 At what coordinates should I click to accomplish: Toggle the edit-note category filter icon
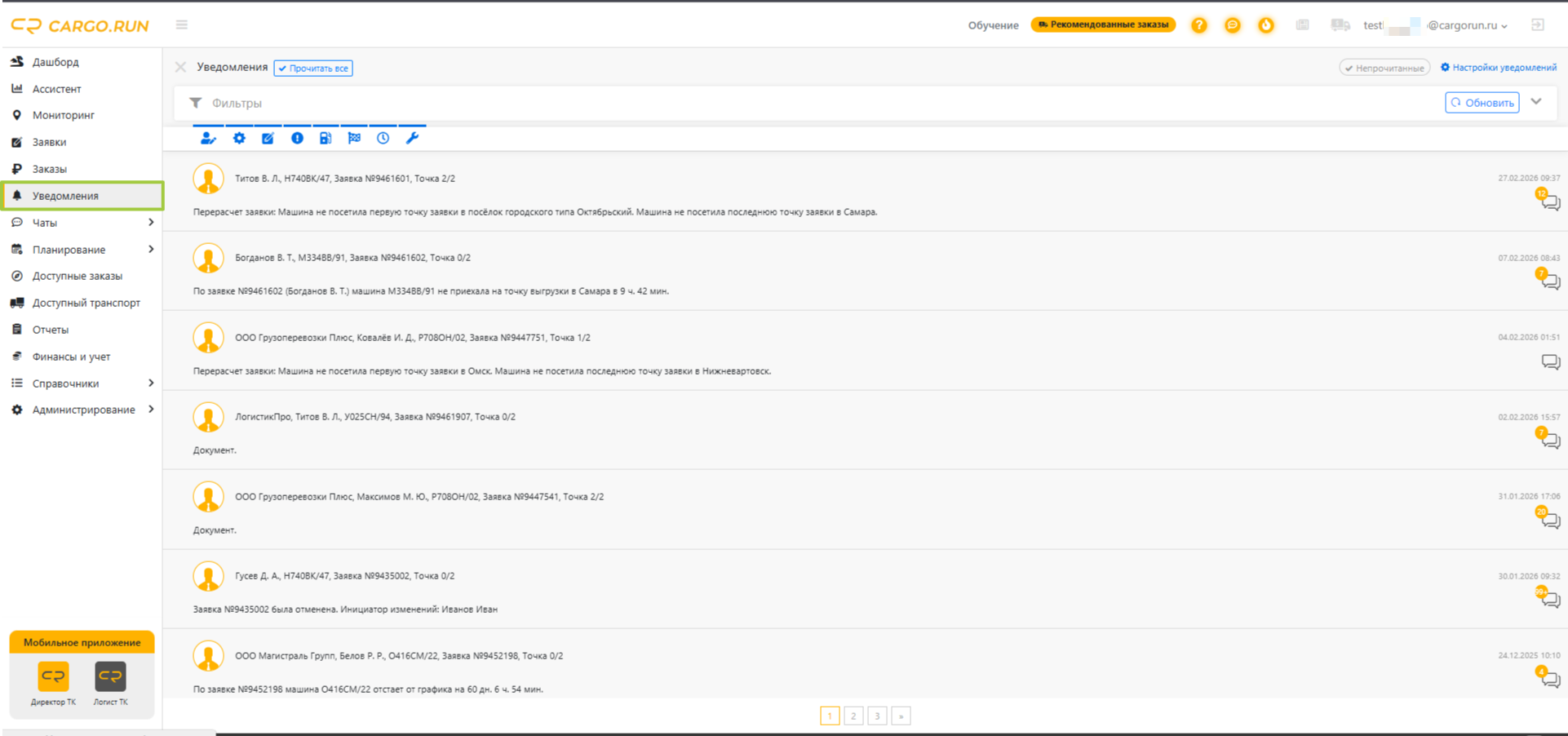click(268, 138)
